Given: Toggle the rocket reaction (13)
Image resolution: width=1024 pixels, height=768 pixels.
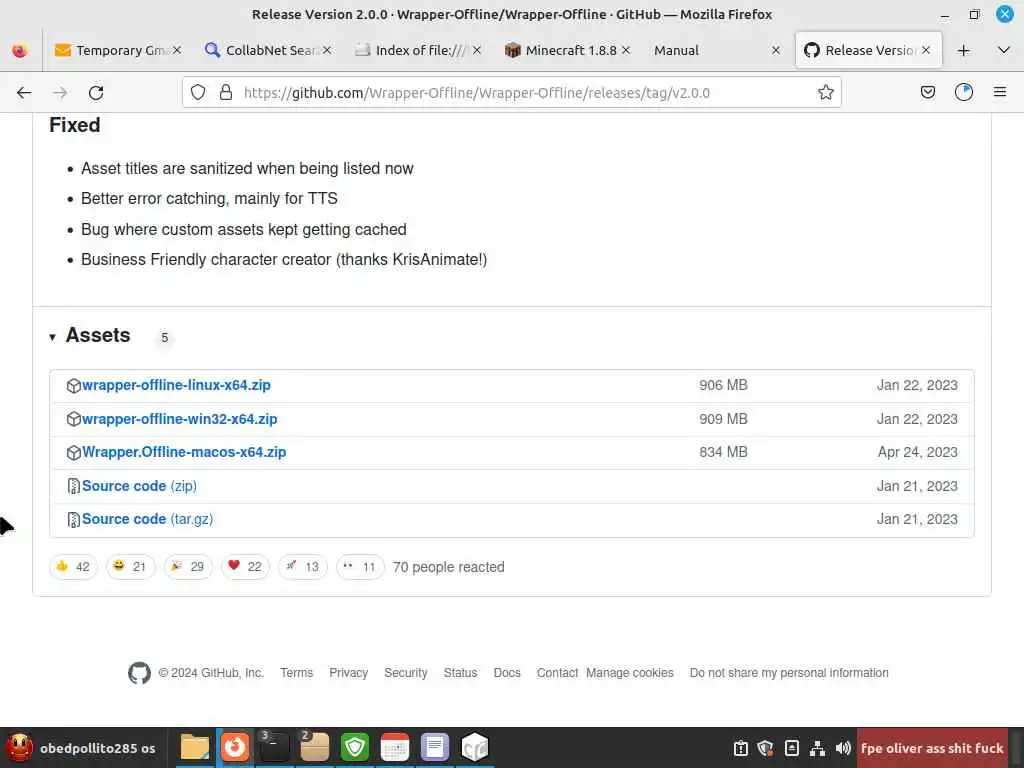Looking at the screenshot, I should coord(302,567).
